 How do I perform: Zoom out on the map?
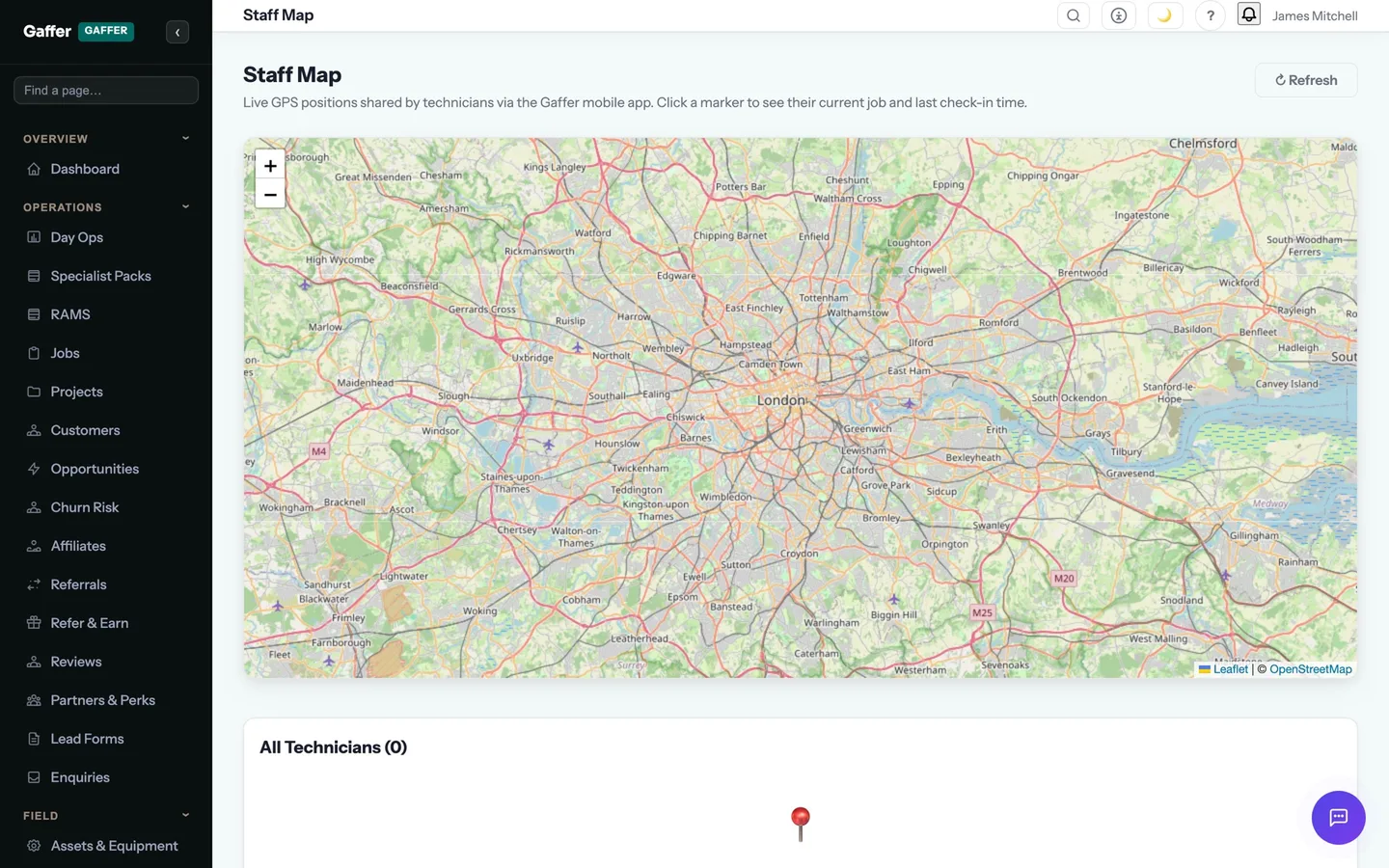pyautogui.click(x=270, y=194)
